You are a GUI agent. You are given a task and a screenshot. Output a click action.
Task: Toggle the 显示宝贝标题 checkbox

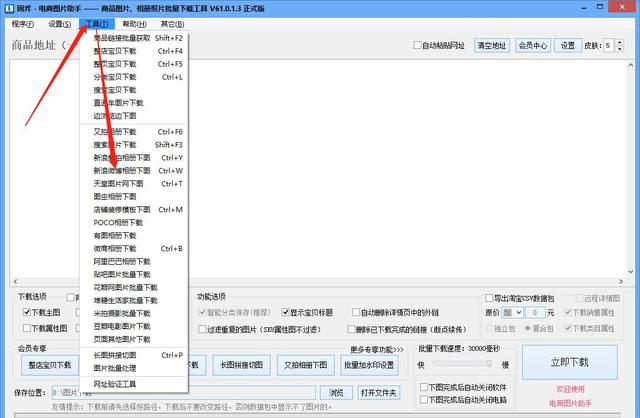click(x=283, y=311)
